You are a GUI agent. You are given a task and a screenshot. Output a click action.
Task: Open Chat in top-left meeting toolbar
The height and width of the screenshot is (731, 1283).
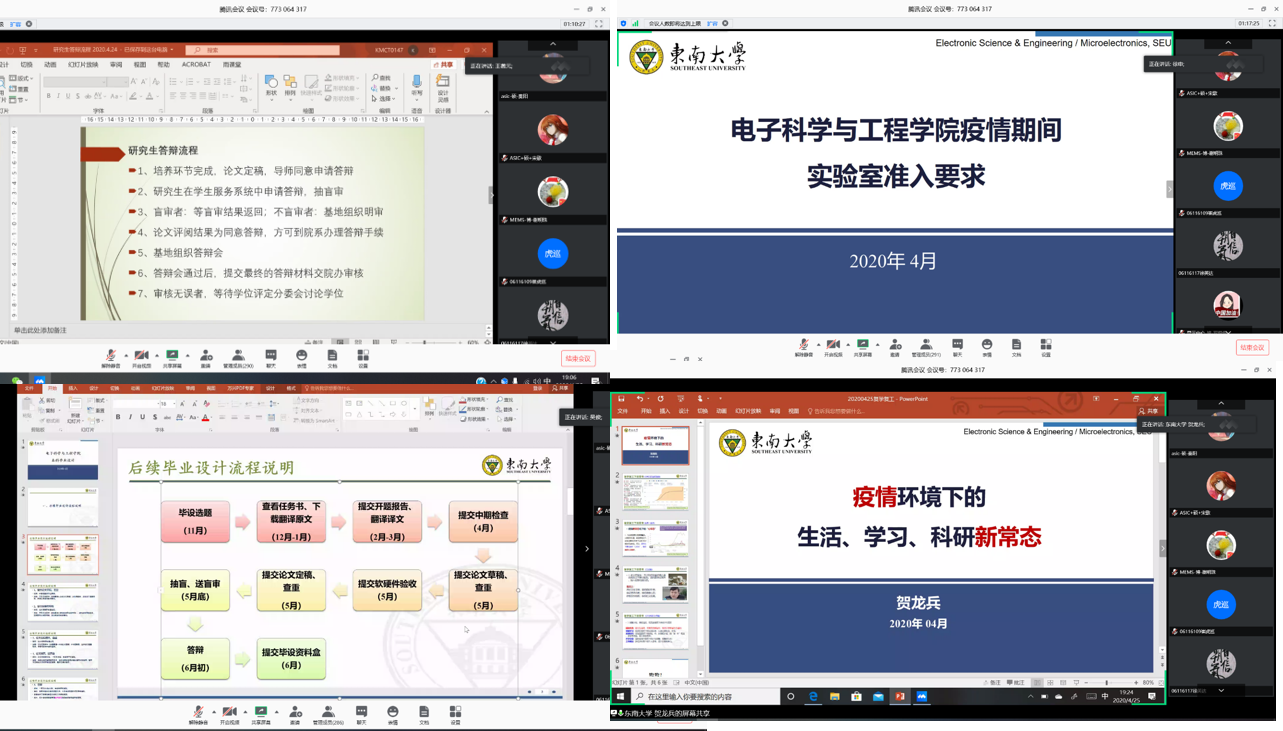coord(271,357)
